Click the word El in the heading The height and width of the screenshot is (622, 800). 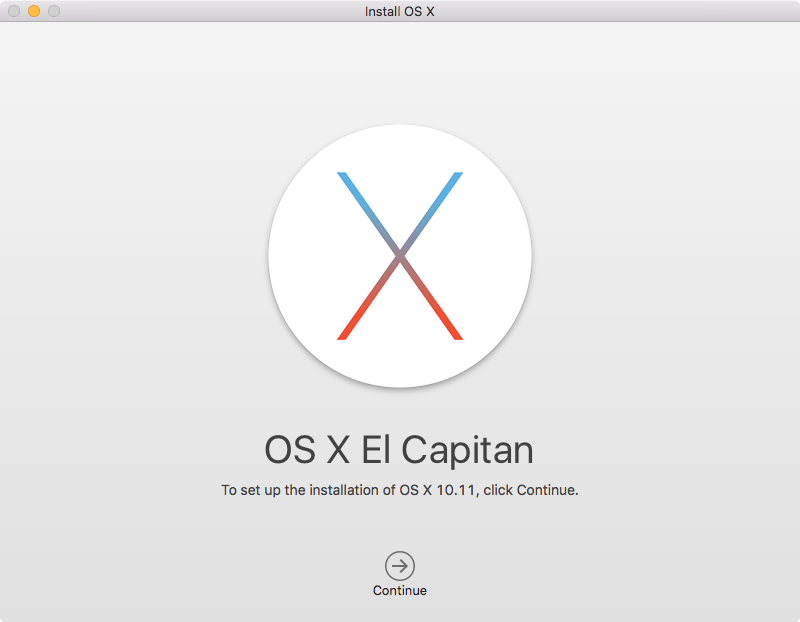click(374, 450)
